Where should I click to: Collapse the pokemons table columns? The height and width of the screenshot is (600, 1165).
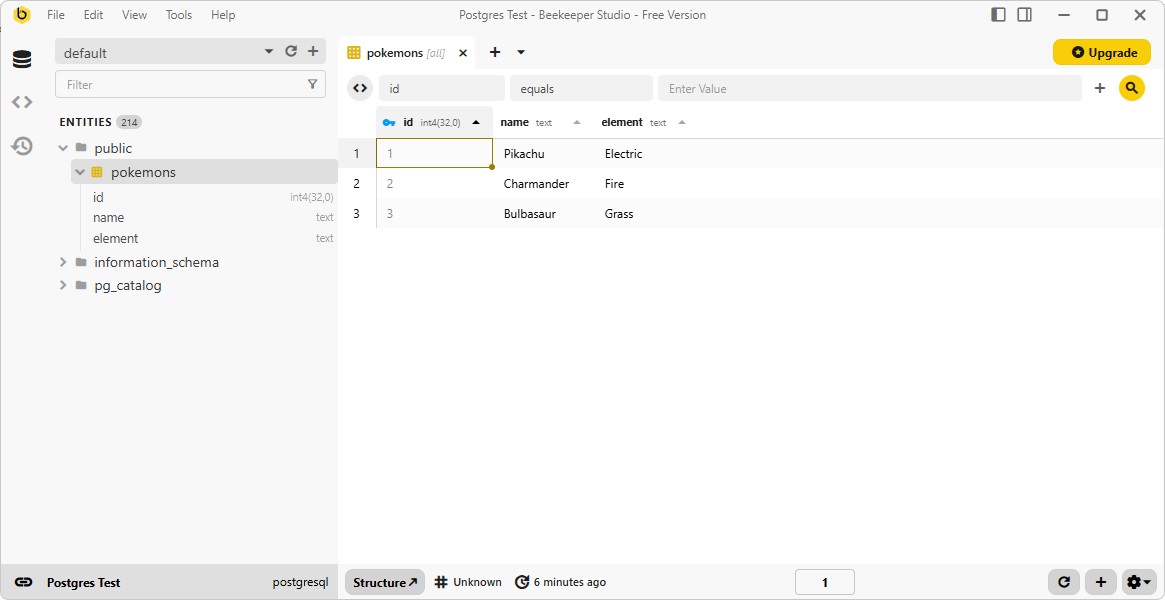click(x=80, y=172)
